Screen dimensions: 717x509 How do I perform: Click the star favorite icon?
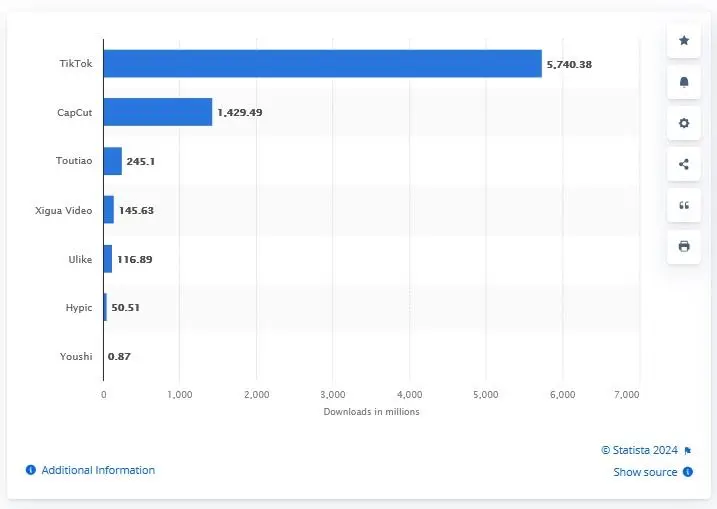pos(684,41)
